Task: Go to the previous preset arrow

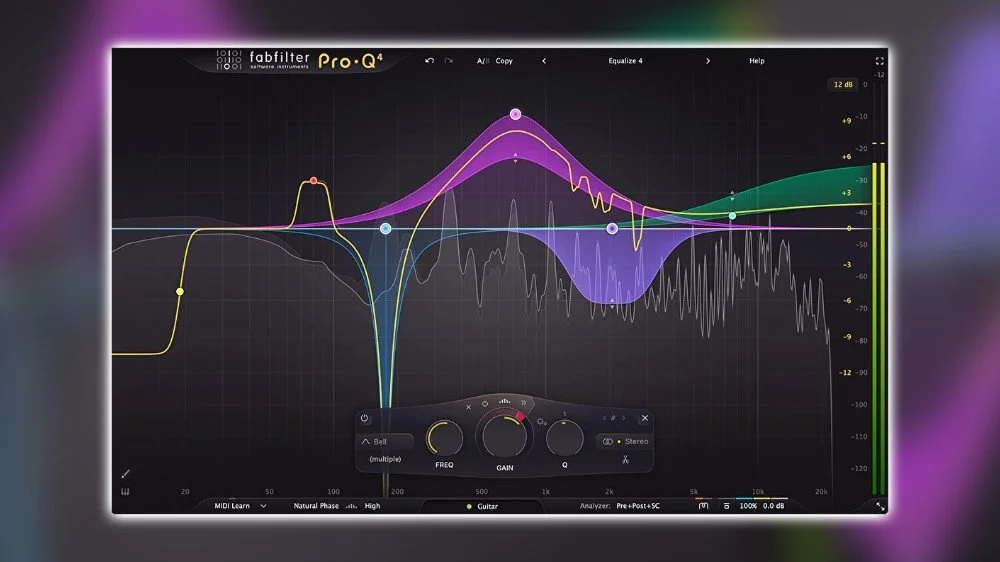Action: (x=544, y=61)
